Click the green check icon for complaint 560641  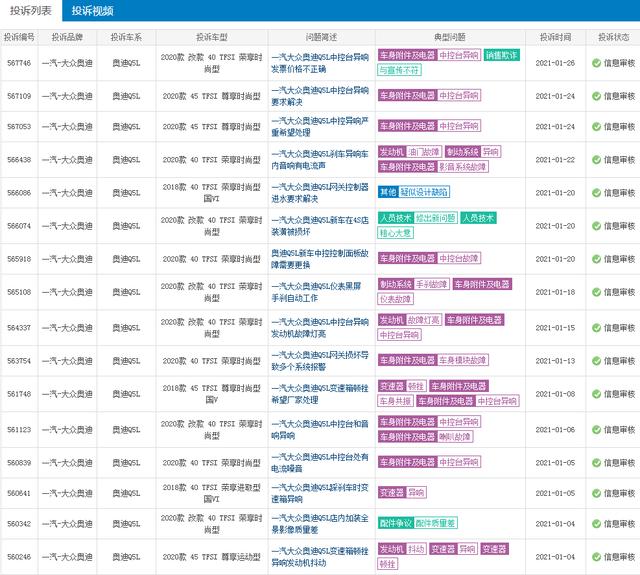pyautogui.click(x=596, y=493)
